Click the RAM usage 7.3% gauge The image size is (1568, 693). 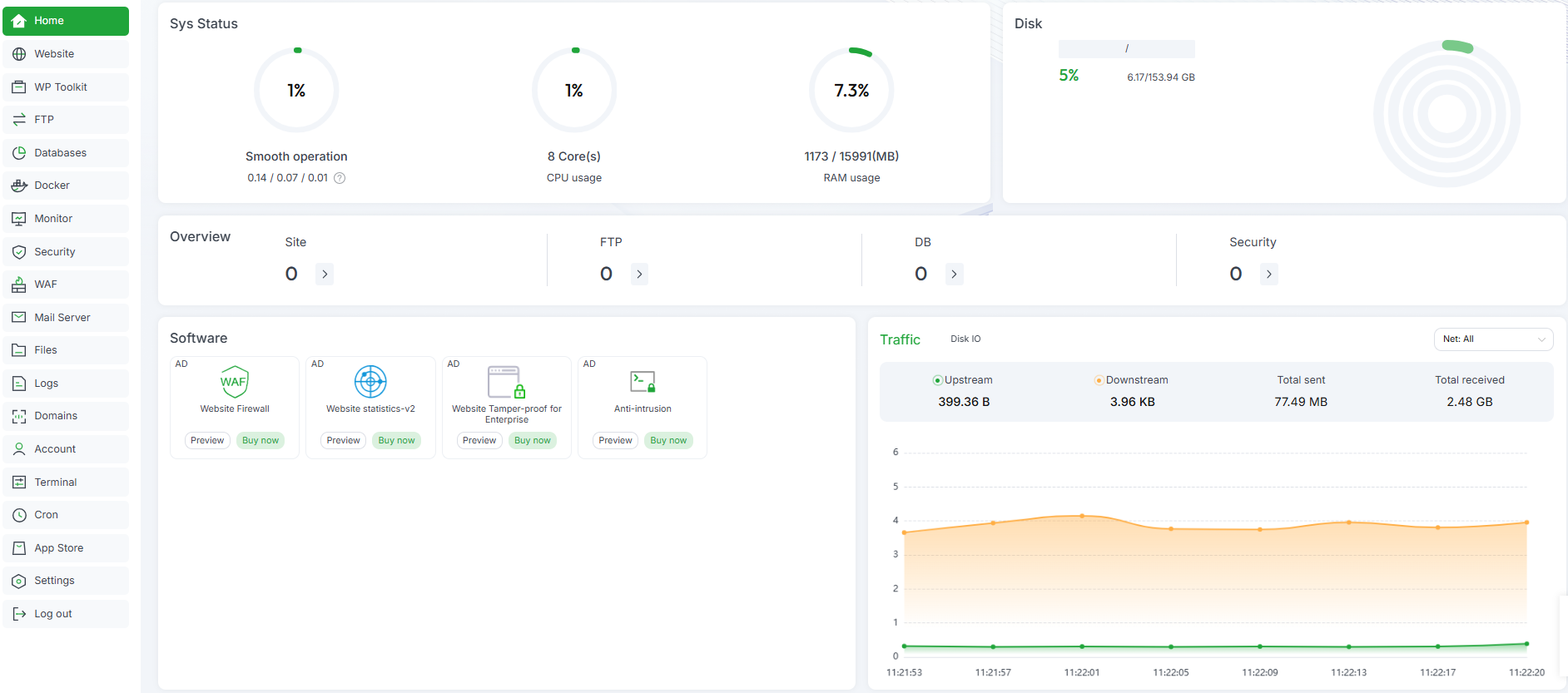click(x=851, y=91)
